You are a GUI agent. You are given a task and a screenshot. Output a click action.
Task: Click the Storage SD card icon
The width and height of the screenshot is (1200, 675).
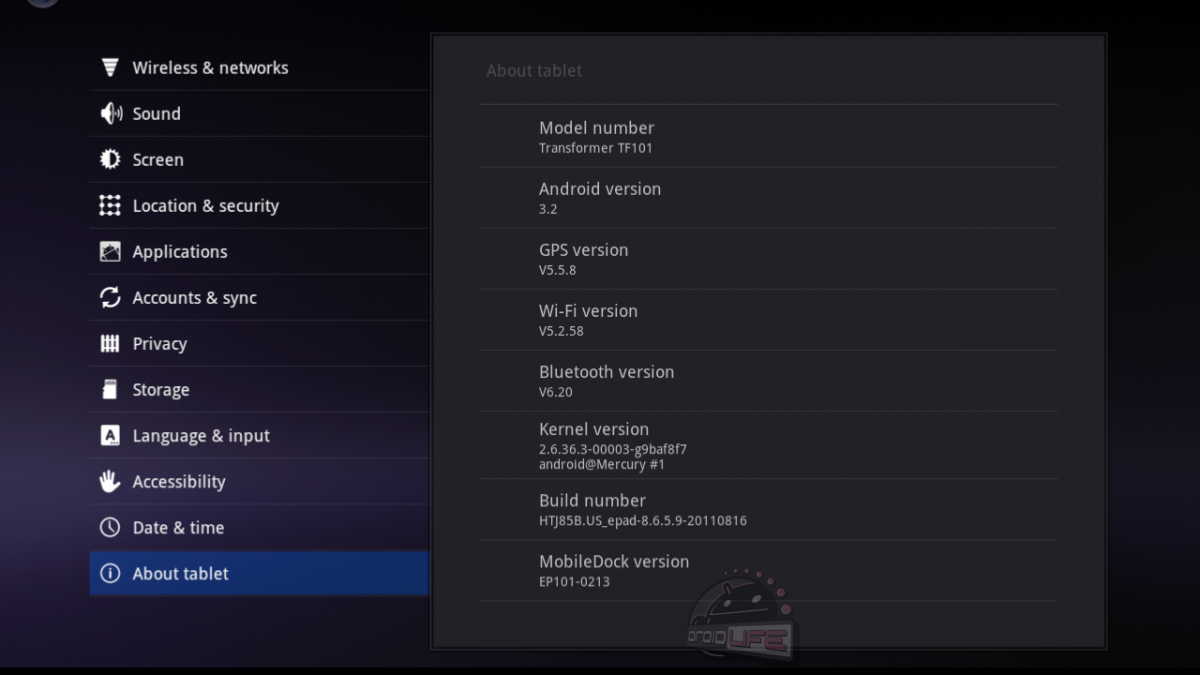pyautogui.click(x=110, y=390)
